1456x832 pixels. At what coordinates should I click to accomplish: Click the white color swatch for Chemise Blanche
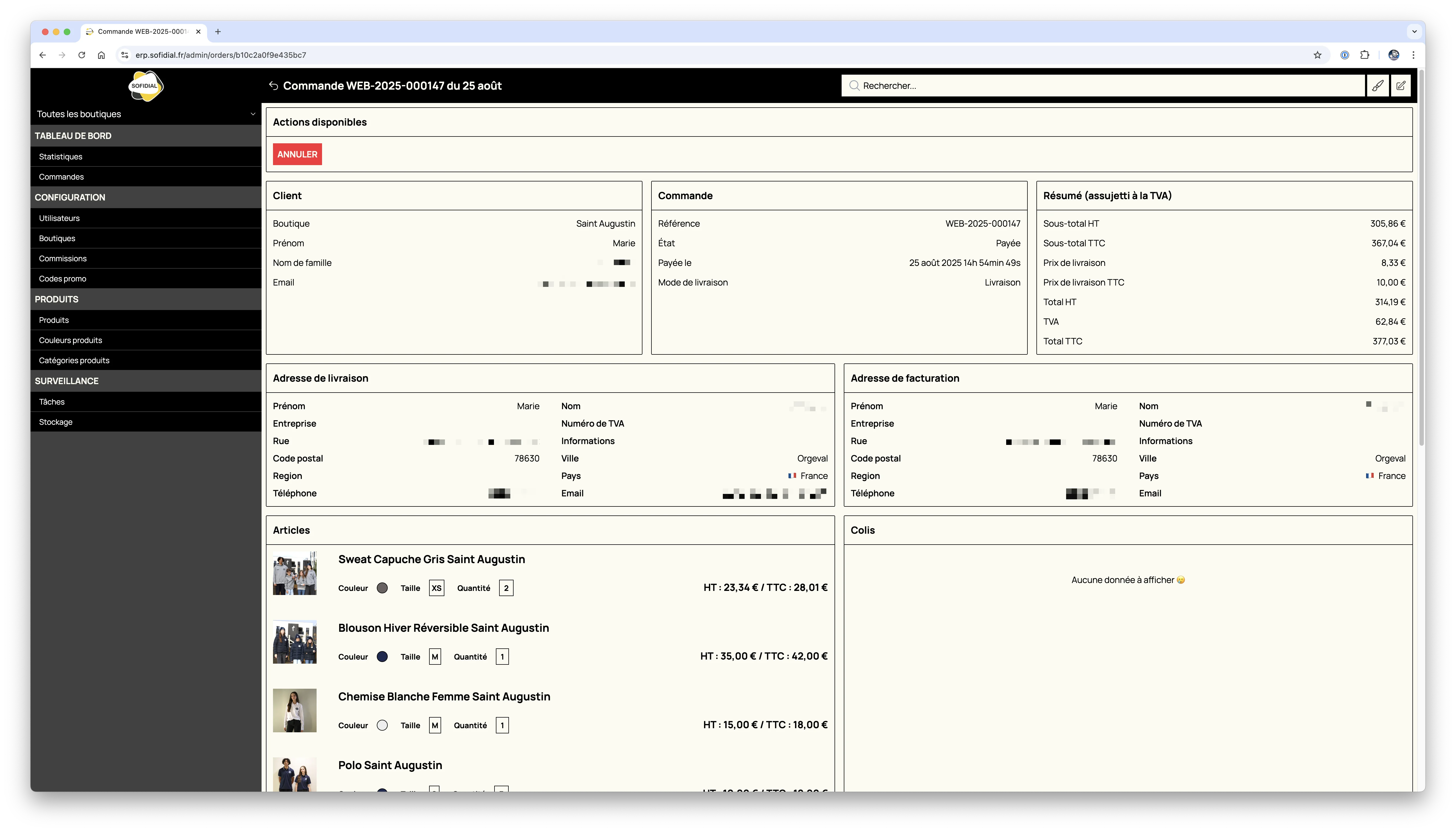382,725
